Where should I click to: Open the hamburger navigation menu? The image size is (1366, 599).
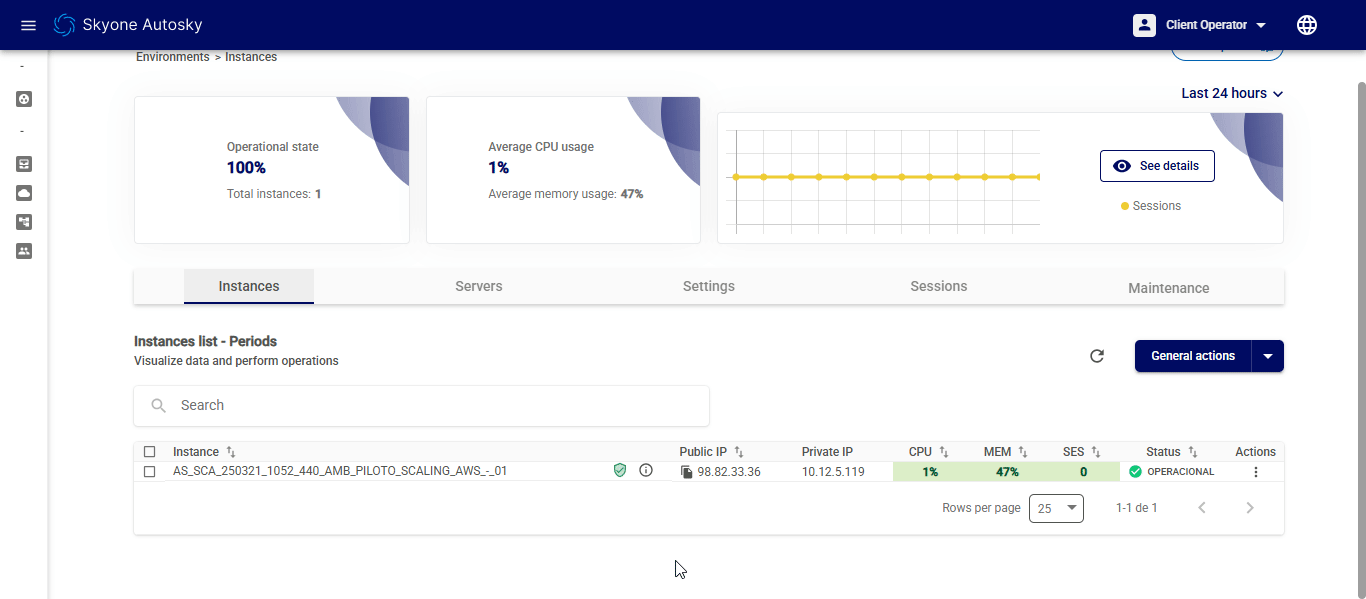pos(28,25)
